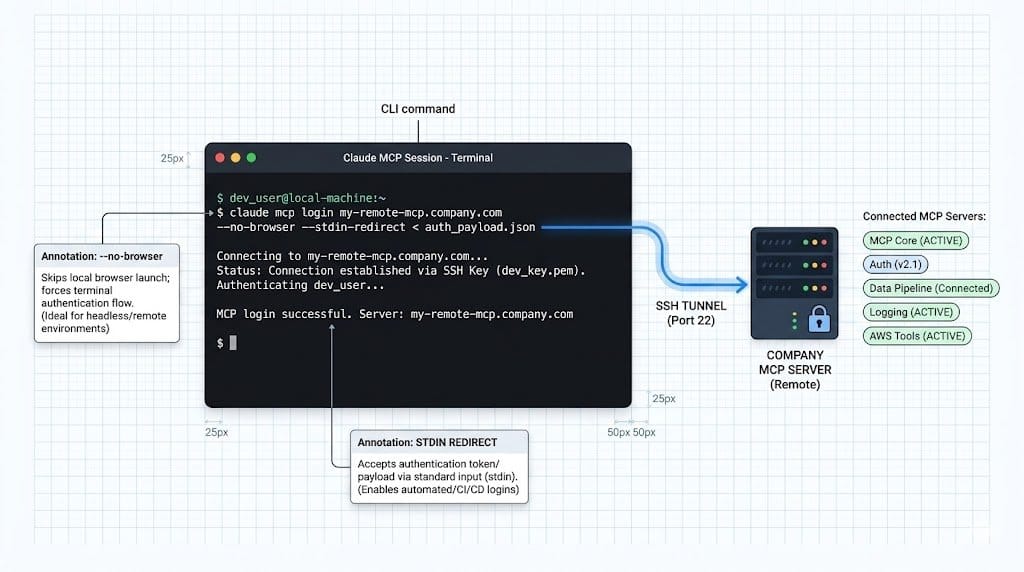Viewport: 1024px width, 572px height.
Task: Click the CLI command label above terminal
Action: [418, 109]
